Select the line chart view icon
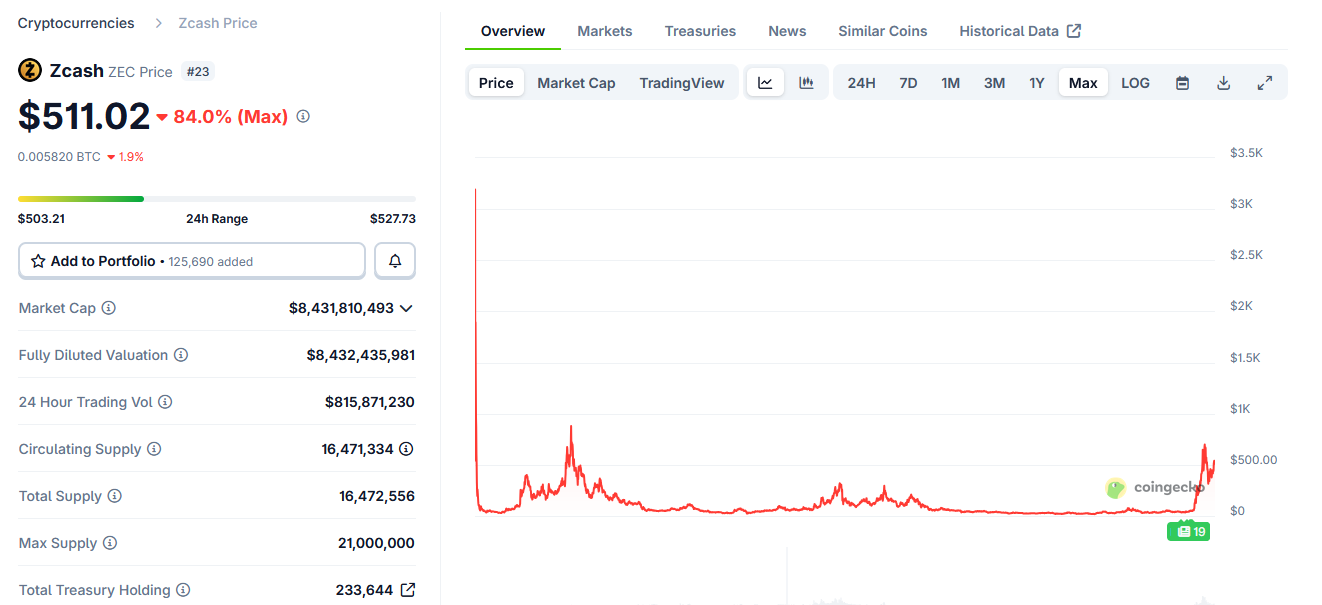Image resolution: width=1322 pixels, height=605 pixels. click(x=765, y=83)
